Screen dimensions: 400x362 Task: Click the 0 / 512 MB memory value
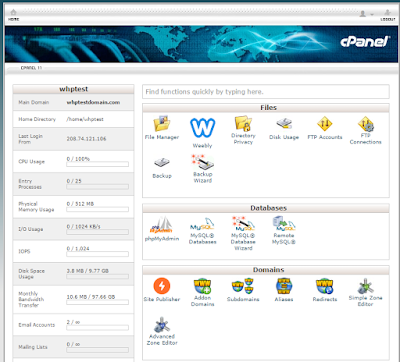coord(80,204)
